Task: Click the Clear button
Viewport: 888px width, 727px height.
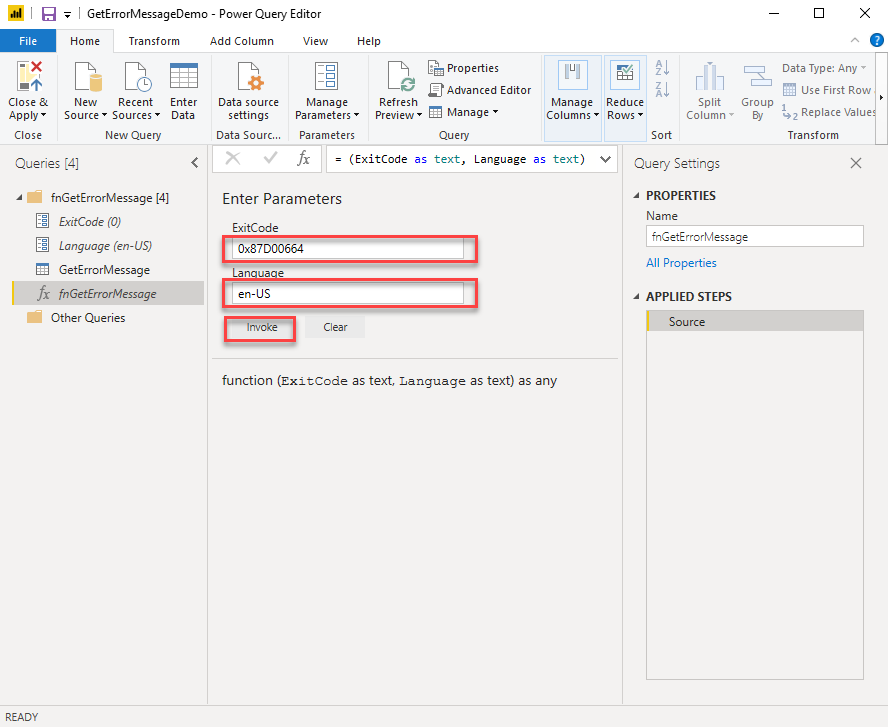Action: point(335,327)
